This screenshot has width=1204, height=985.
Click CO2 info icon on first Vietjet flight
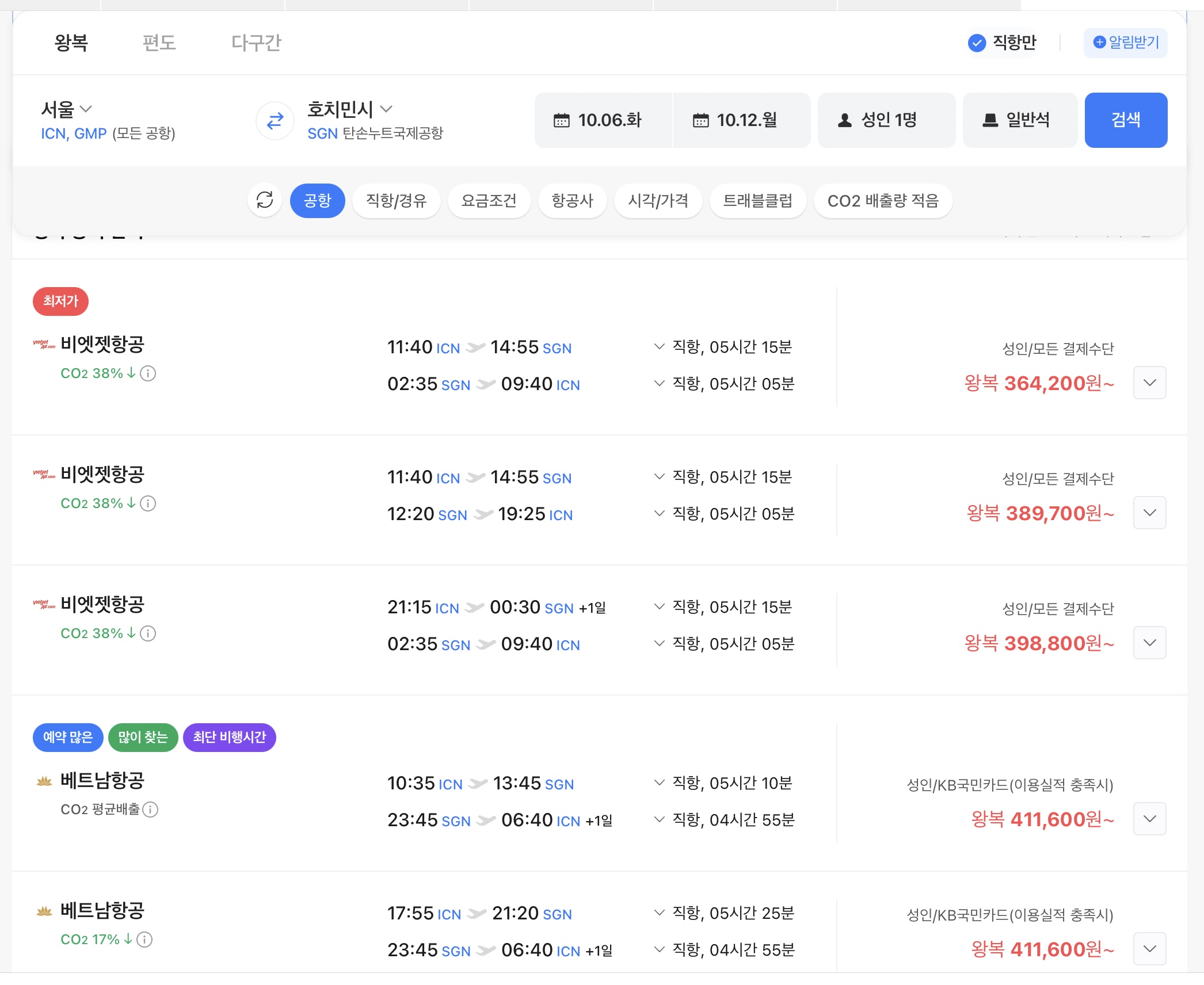(x=148, y=373)
